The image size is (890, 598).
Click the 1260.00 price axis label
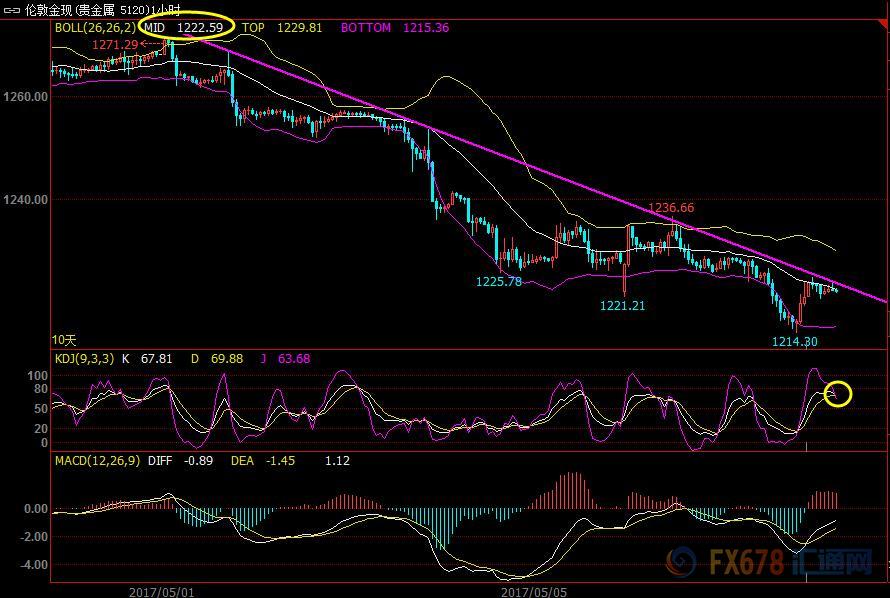coord(26,97)
